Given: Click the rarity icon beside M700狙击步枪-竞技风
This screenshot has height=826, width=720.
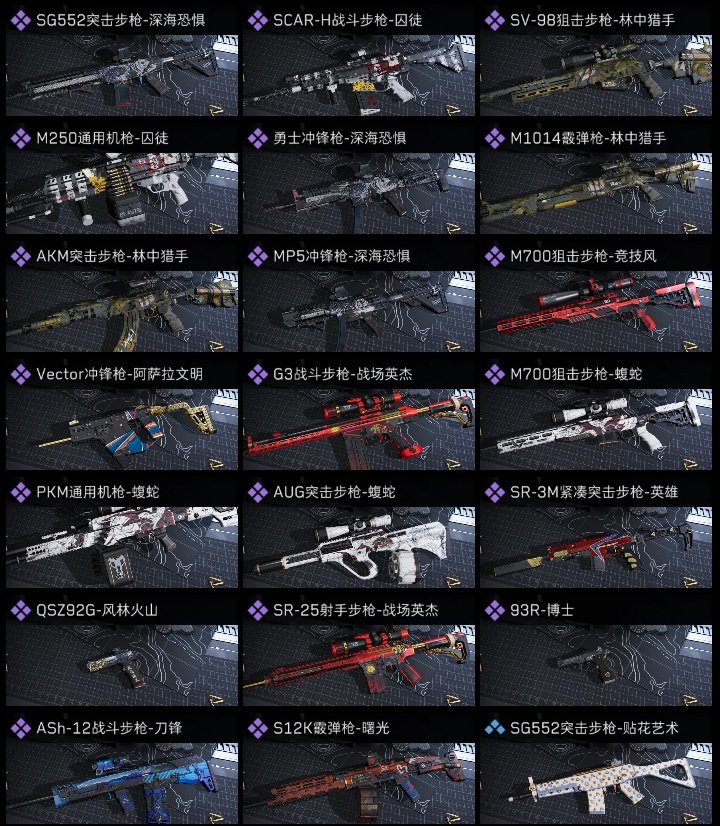Looking at the screenshot, I should click(x=495, y=257).
